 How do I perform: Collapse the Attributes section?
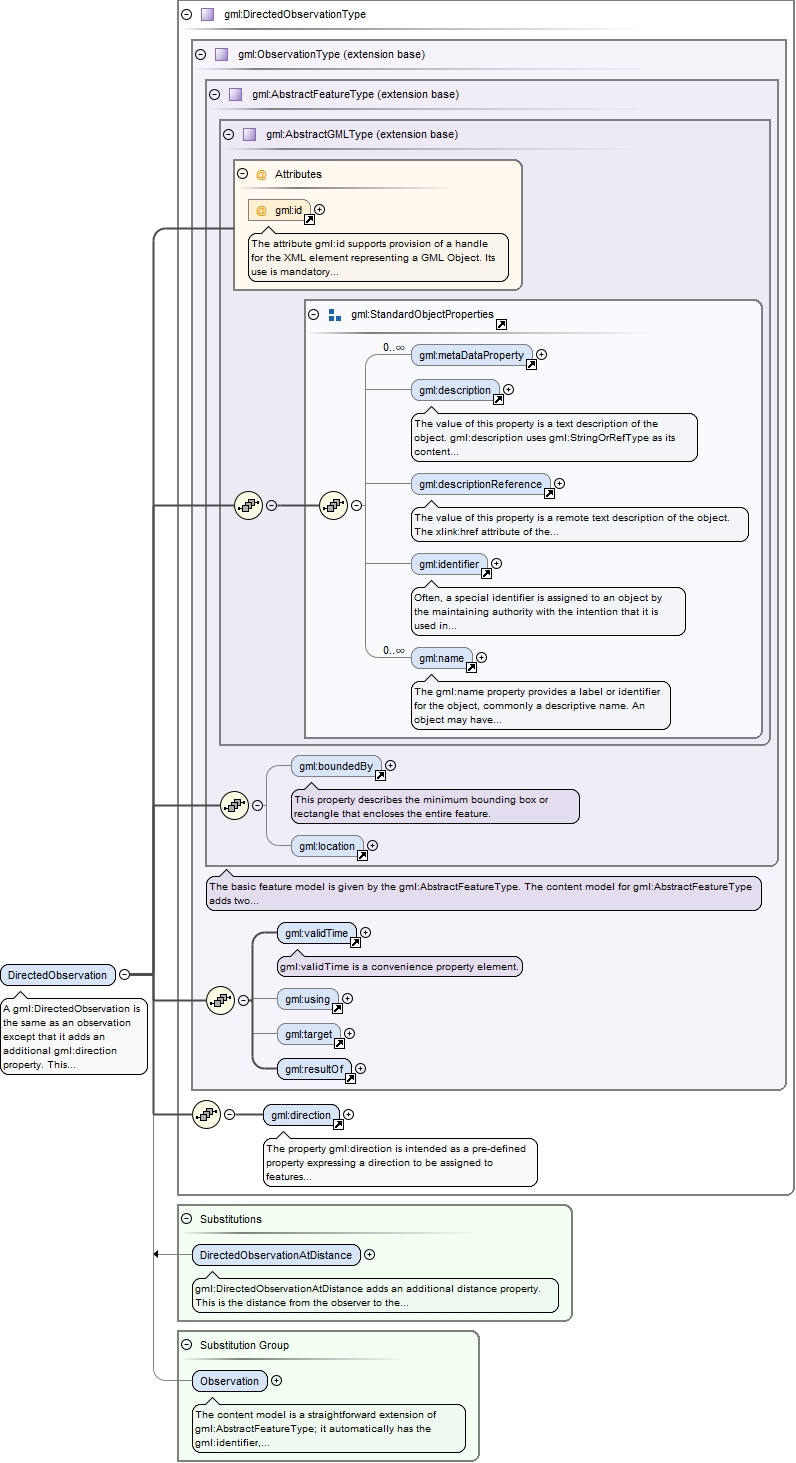coord(243,174)
